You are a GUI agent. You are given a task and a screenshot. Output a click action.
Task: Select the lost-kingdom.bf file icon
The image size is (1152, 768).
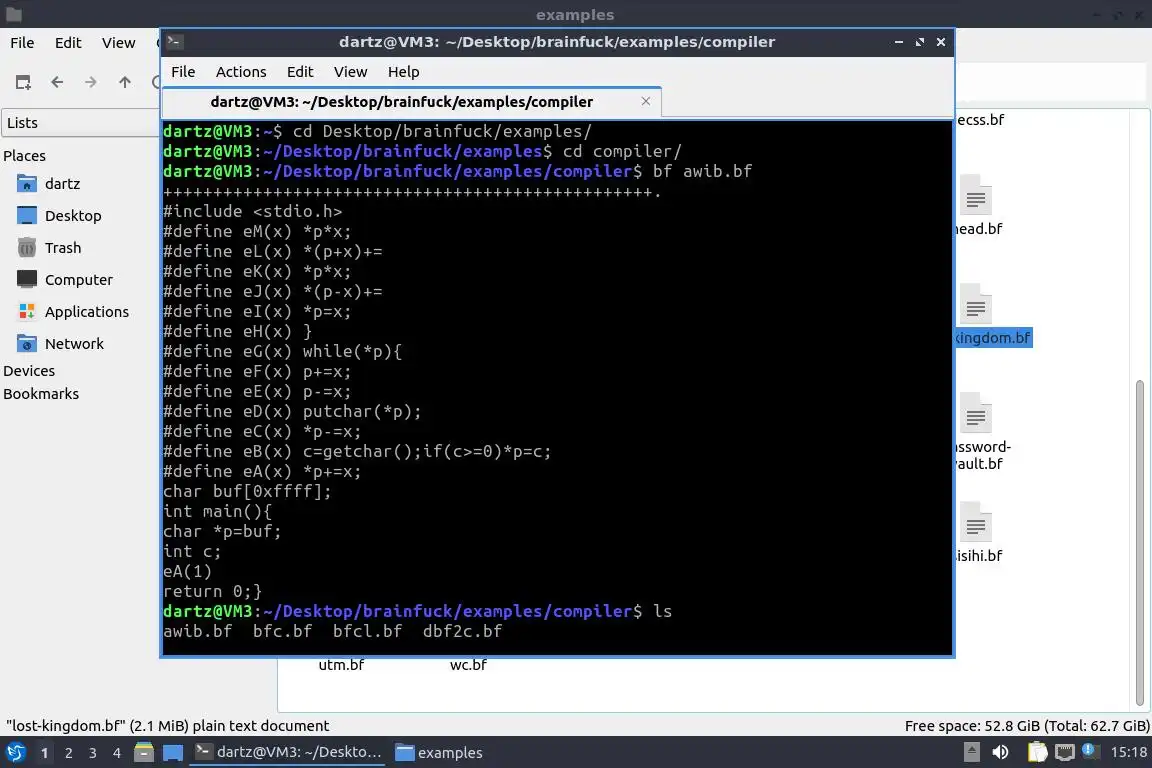976,304
